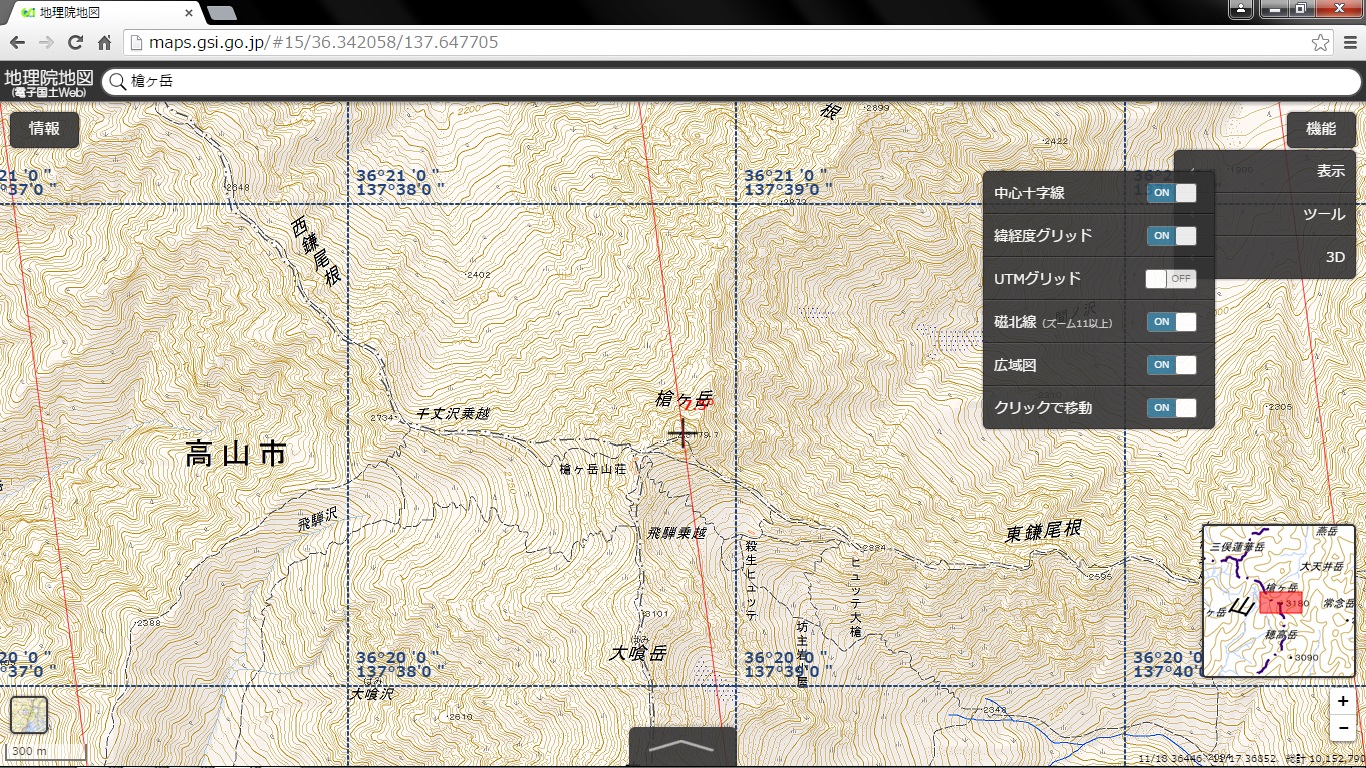Bookmark this page with the star icon
This screenshot has height=768, width=1366.
(1320, 42)
